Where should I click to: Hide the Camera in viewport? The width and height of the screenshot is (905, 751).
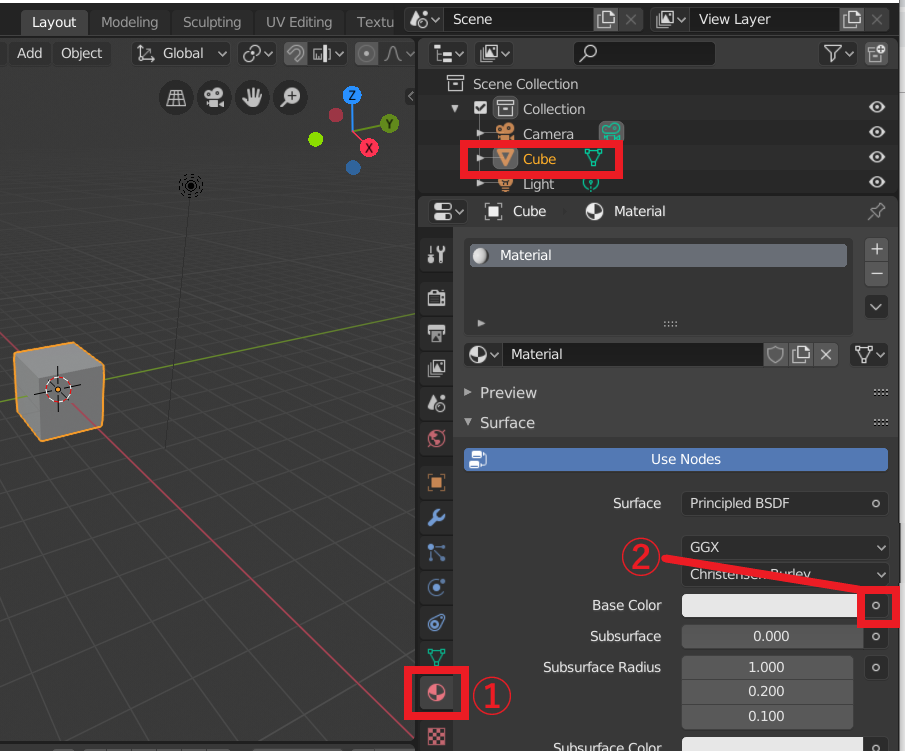(x=877, y=132)
